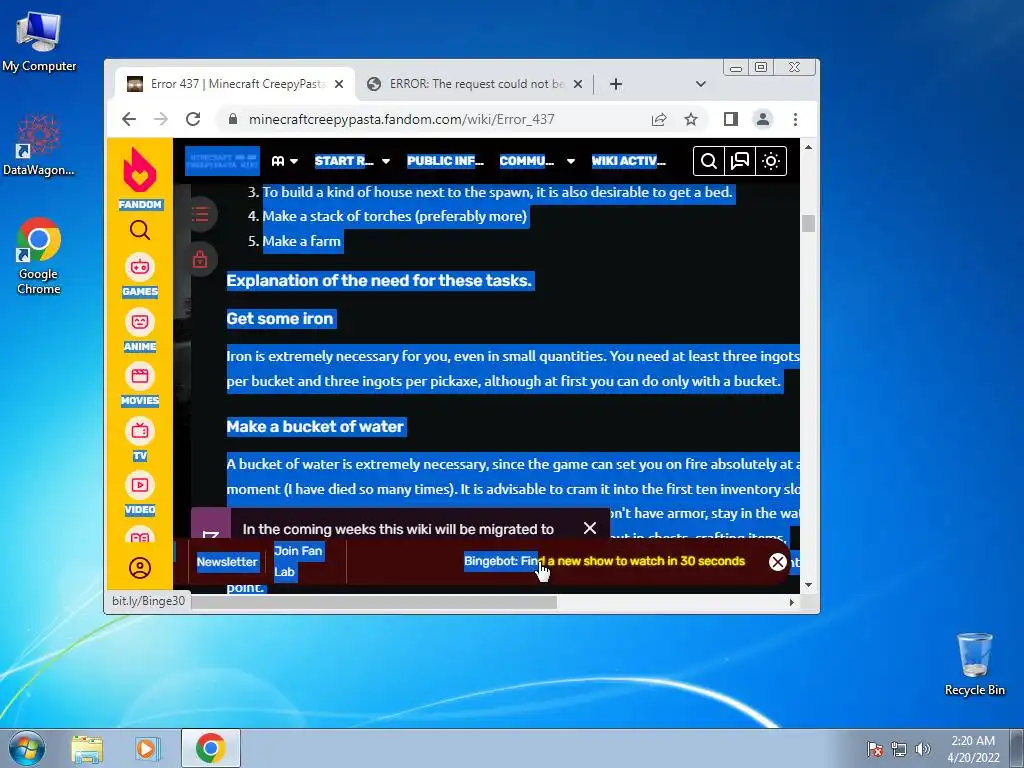Click the Newsletter link
1024x768 pixels.
point(227,562)
